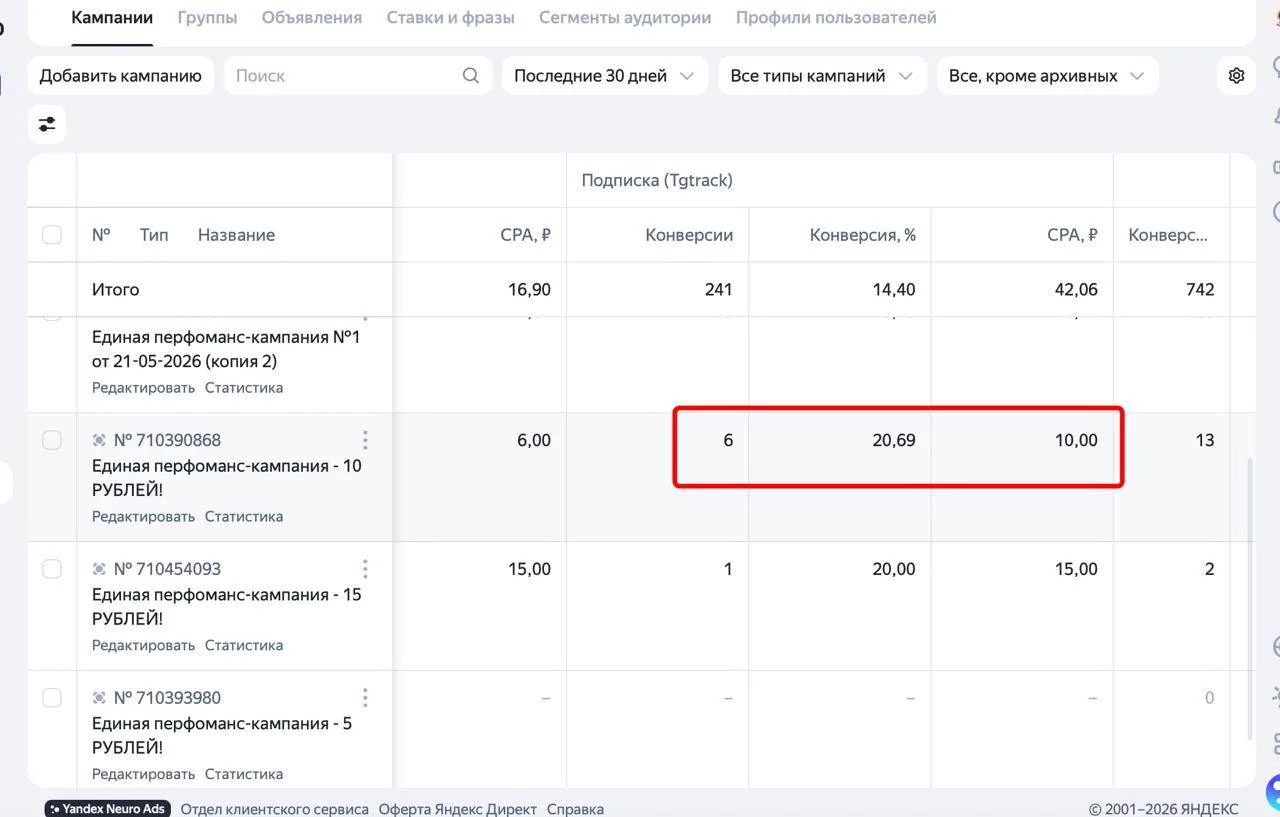This screenshot has height=817, width=1280.
Task: Click the 15,00 CPA cell in first CPA column
Action: click(x=529, y=569)
